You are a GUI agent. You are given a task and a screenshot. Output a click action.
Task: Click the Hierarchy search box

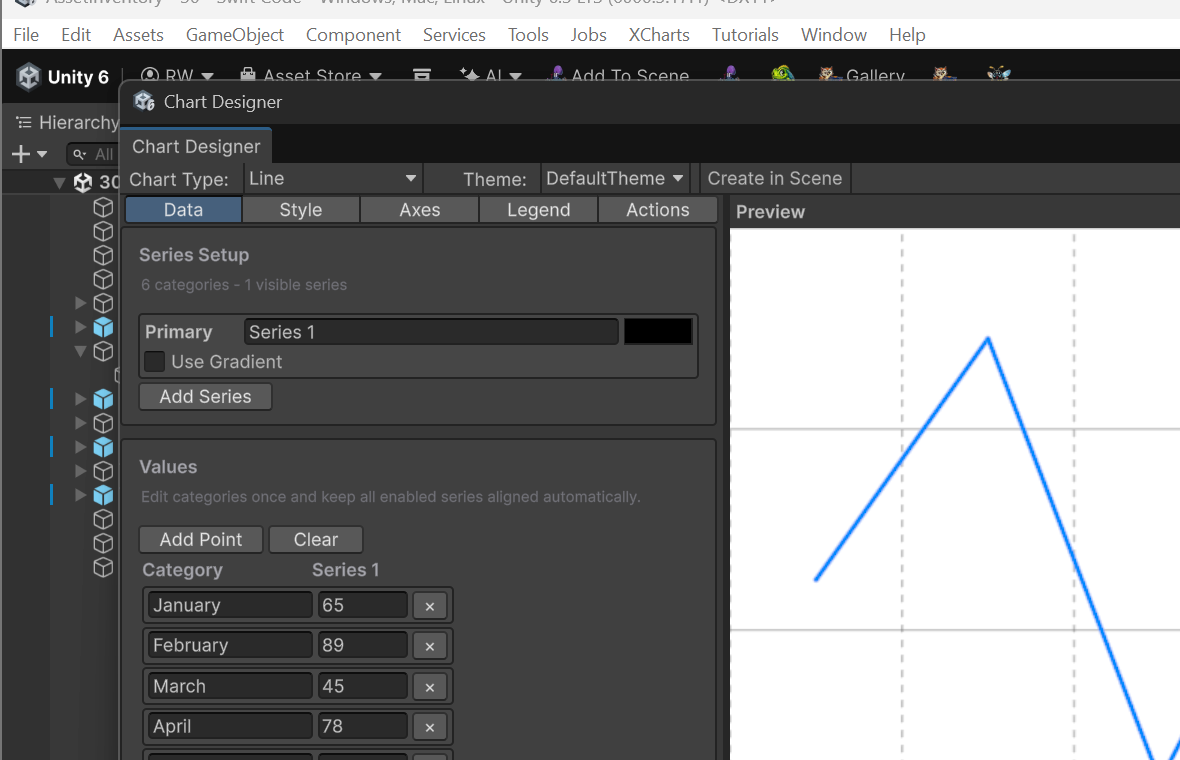[93, 154]
